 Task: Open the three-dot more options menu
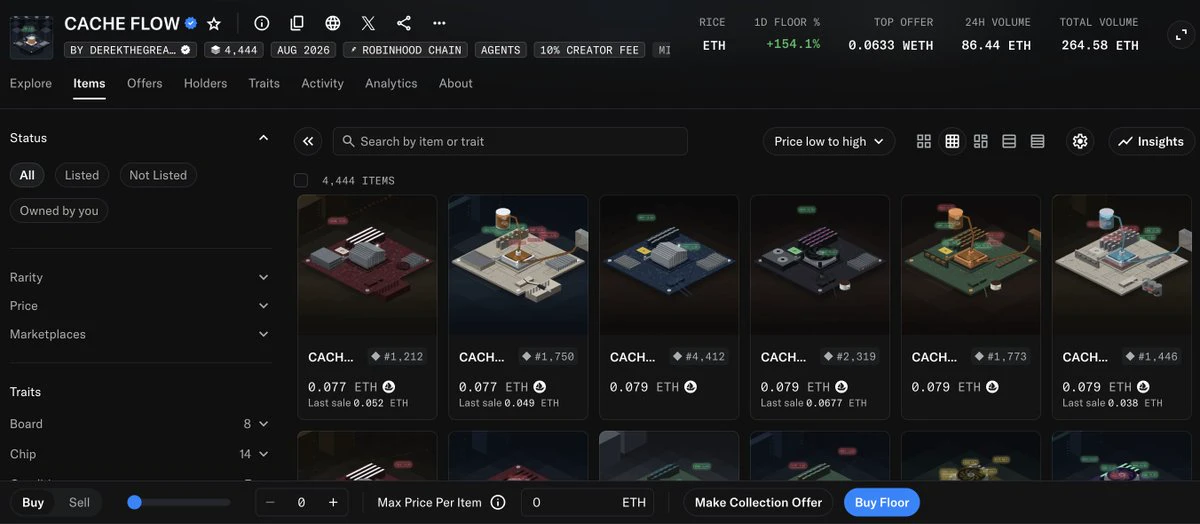439,23
